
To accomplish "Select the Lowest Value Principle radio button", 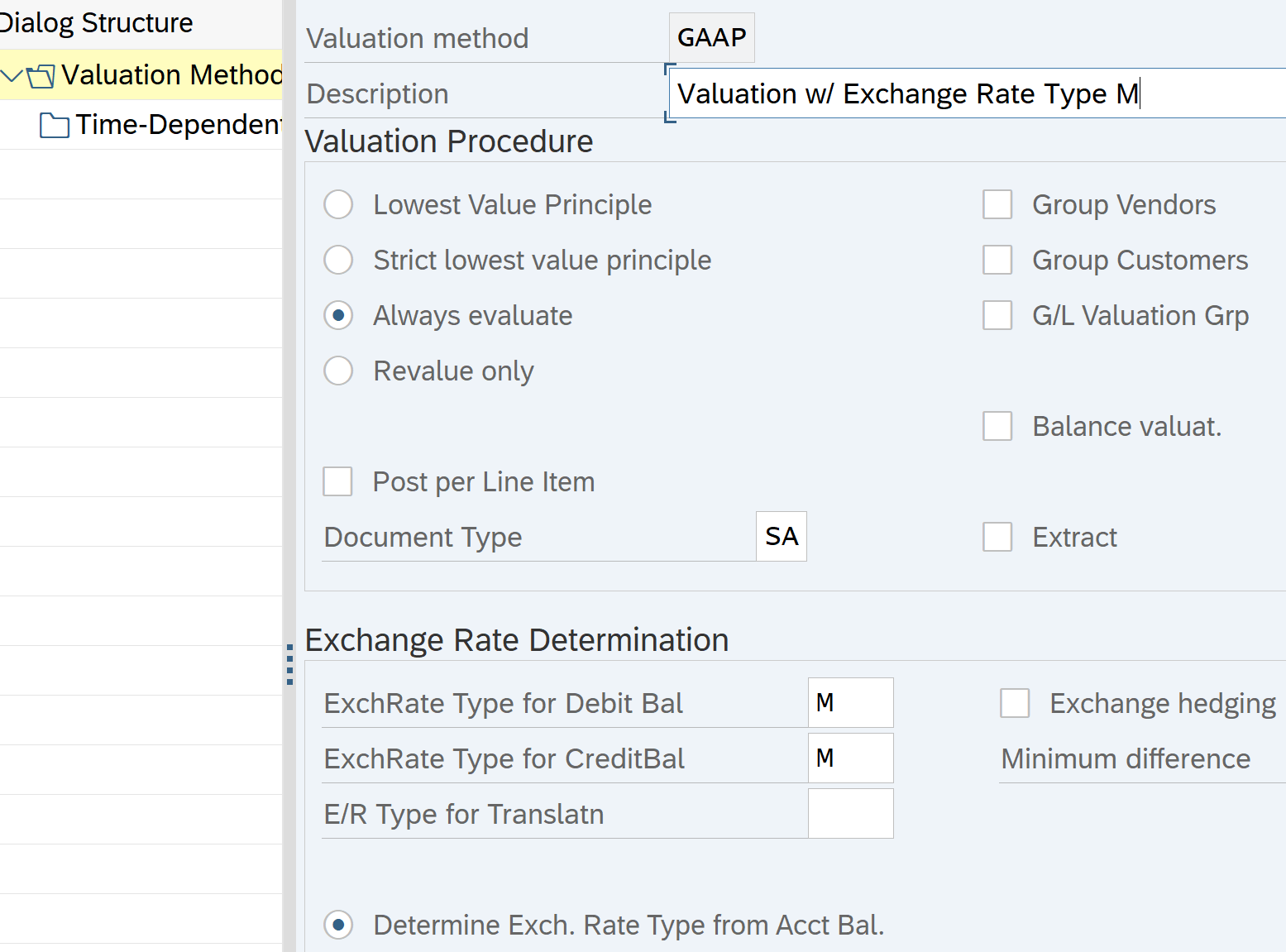I will coord(338,204).
